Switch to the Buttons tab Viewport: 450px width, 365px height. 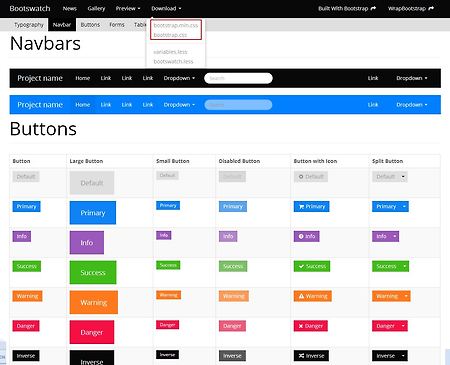coord(90,25)
